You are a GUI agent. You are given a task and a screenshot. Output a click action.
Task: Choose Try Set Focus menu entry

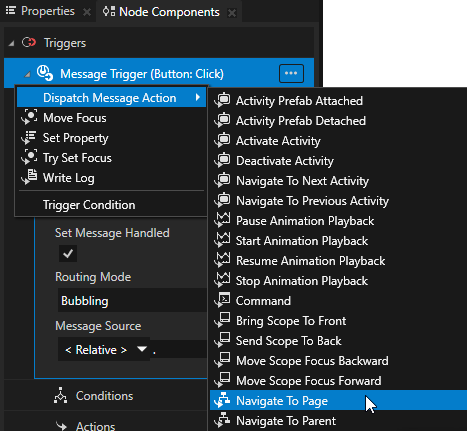pyautogui.click(x=111, y=158)
